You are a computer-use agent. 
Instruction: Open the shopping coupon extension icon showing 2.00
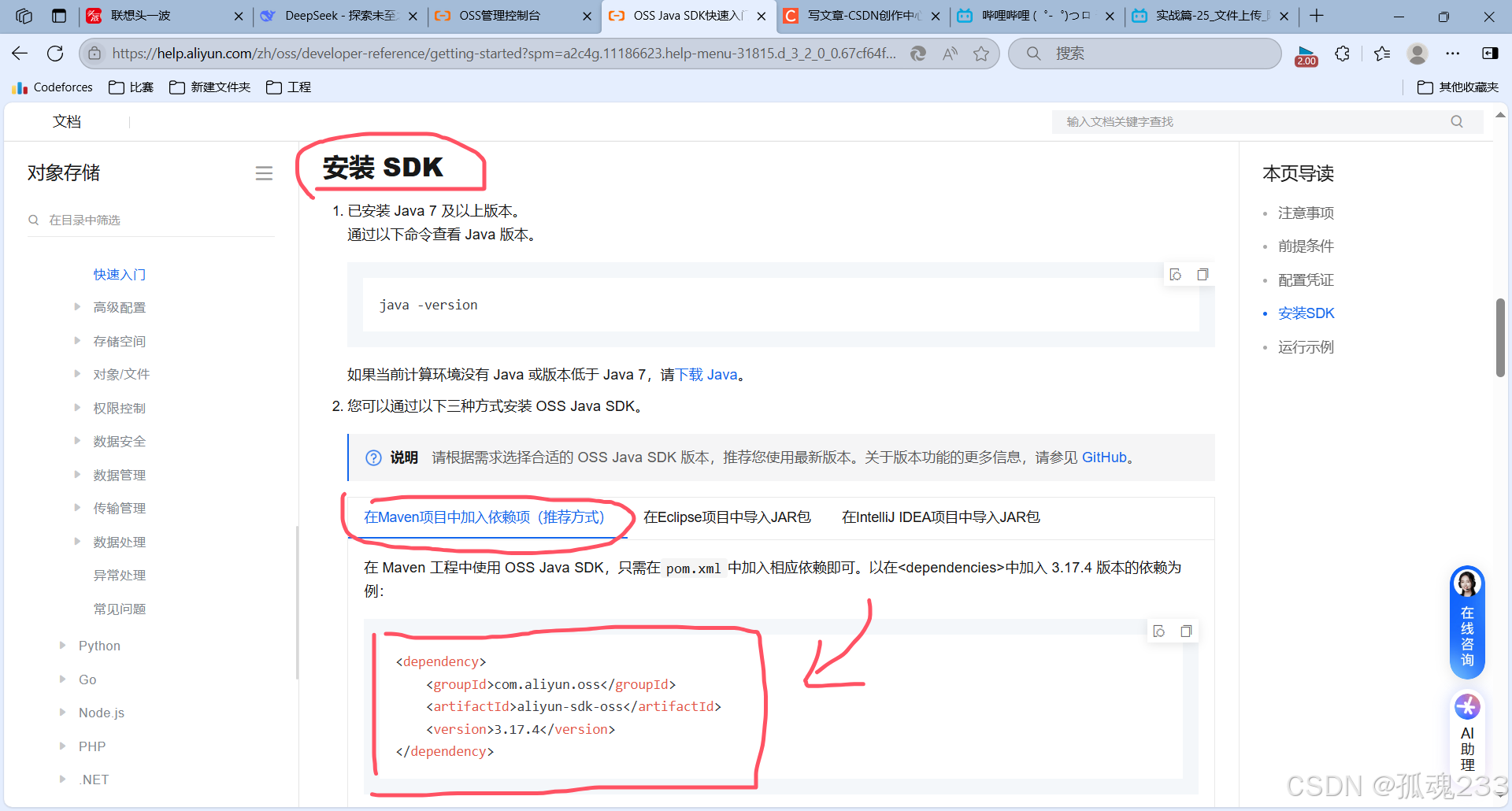click(1306, 55)
